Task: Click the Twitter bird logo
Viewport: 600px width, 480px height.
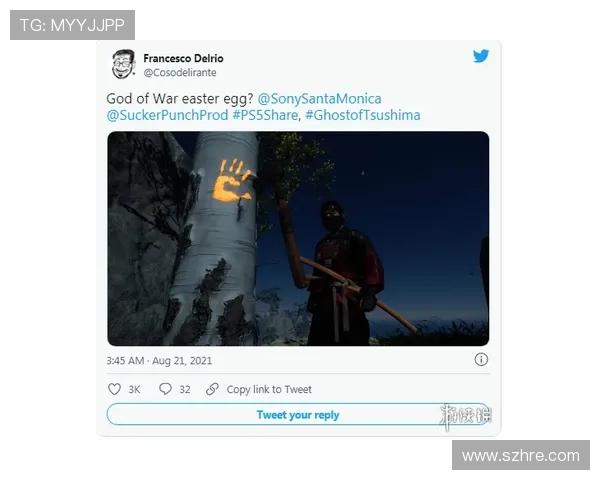Action: pos(481,56)
